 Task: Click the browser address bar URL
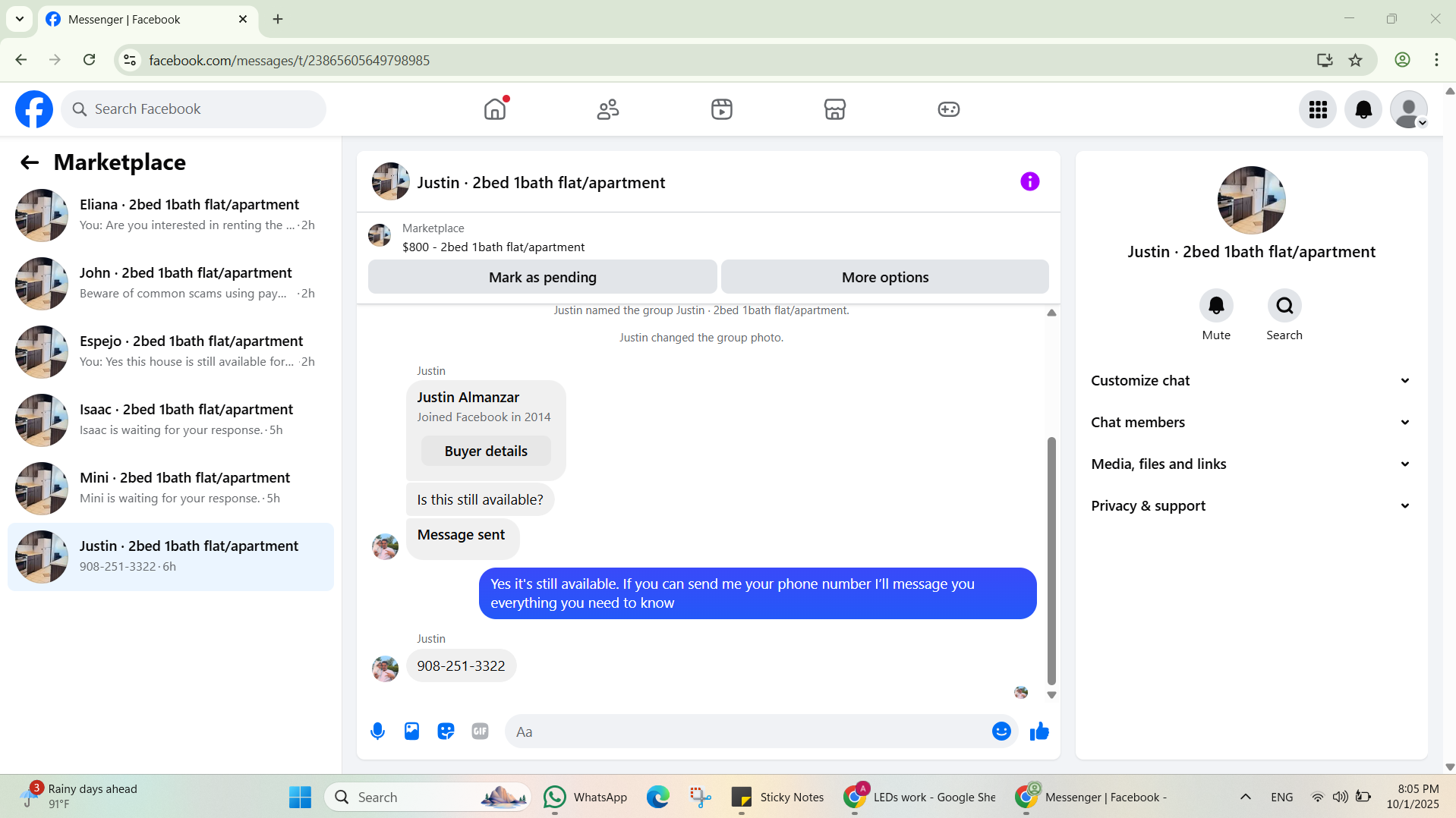point(289,60)
